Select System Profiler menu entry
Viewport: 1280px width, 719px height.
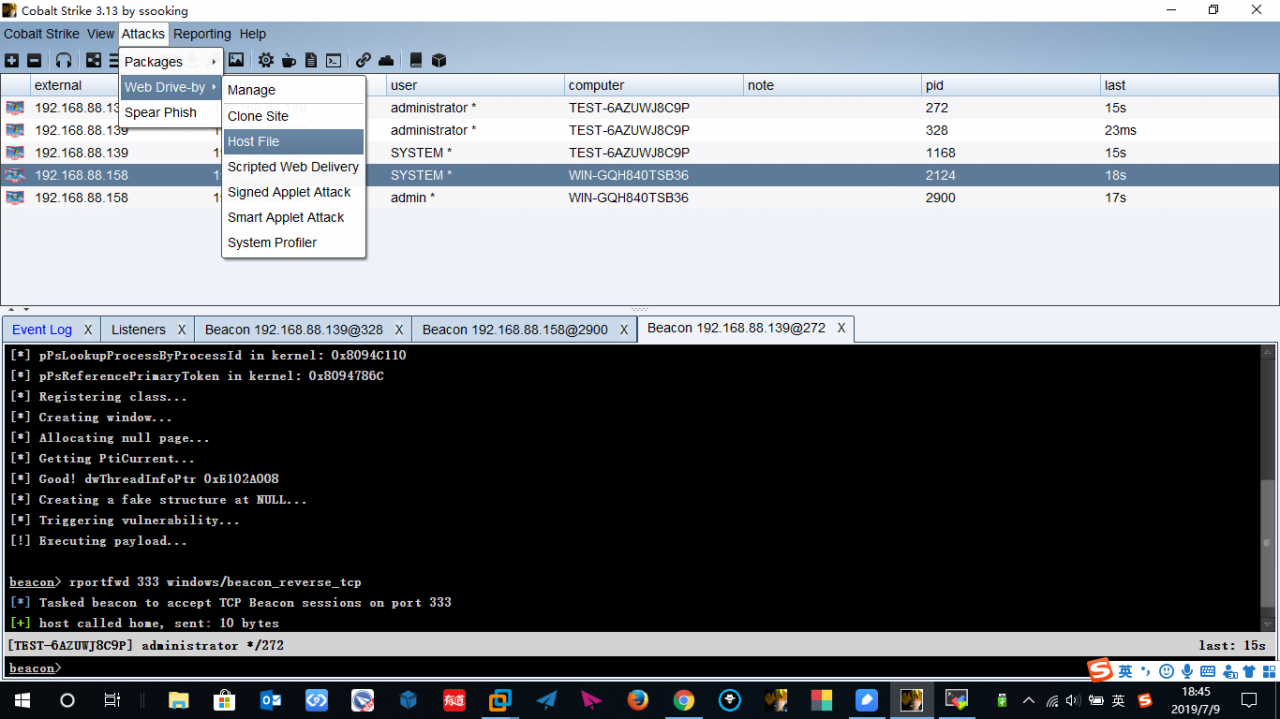click(x=293, y=243)
